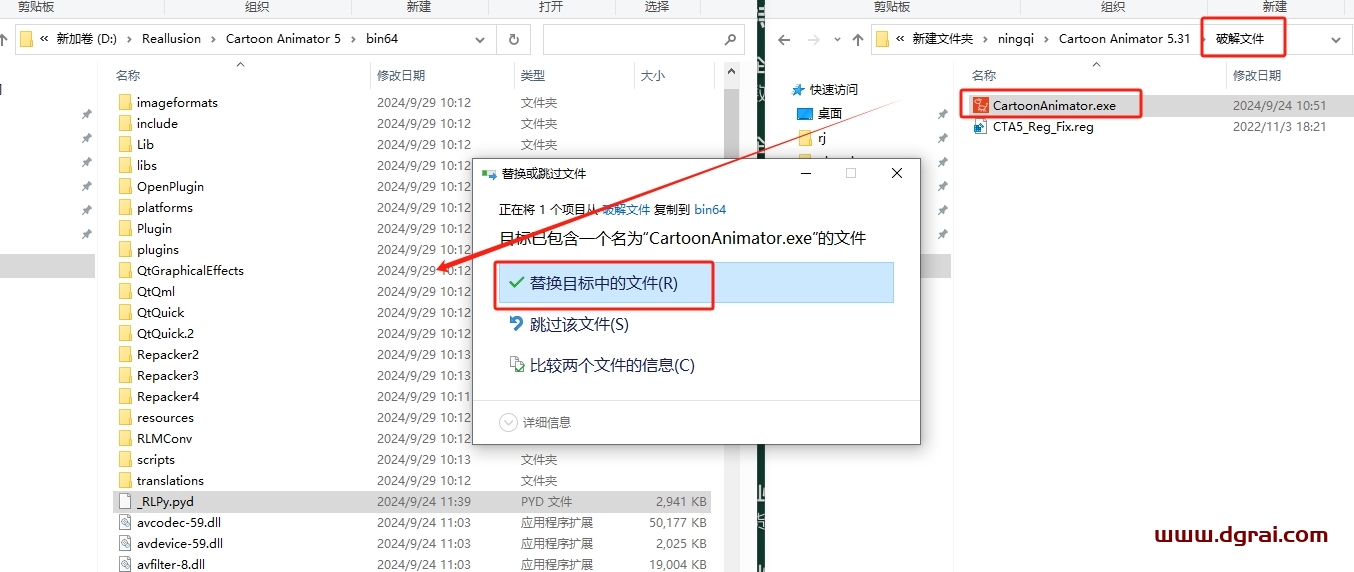The width and height of the screenshot is (1354, 572).
Task: Select the _RLPy.pyd file
Action: (164, 501)
